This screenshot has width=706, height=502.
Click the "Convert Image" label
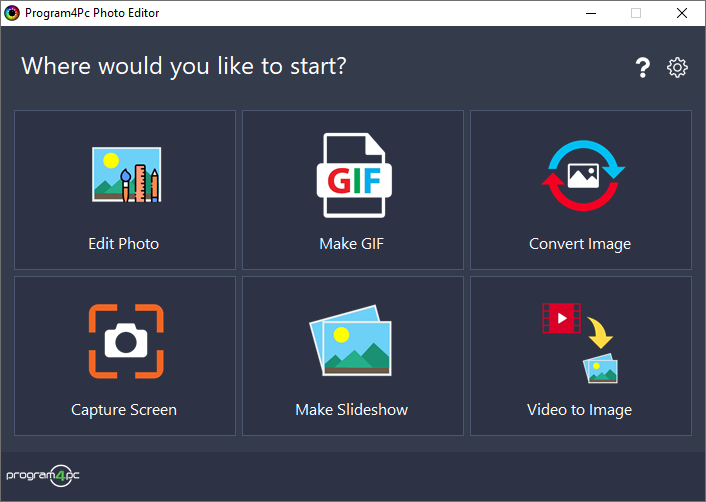(580, 244)
